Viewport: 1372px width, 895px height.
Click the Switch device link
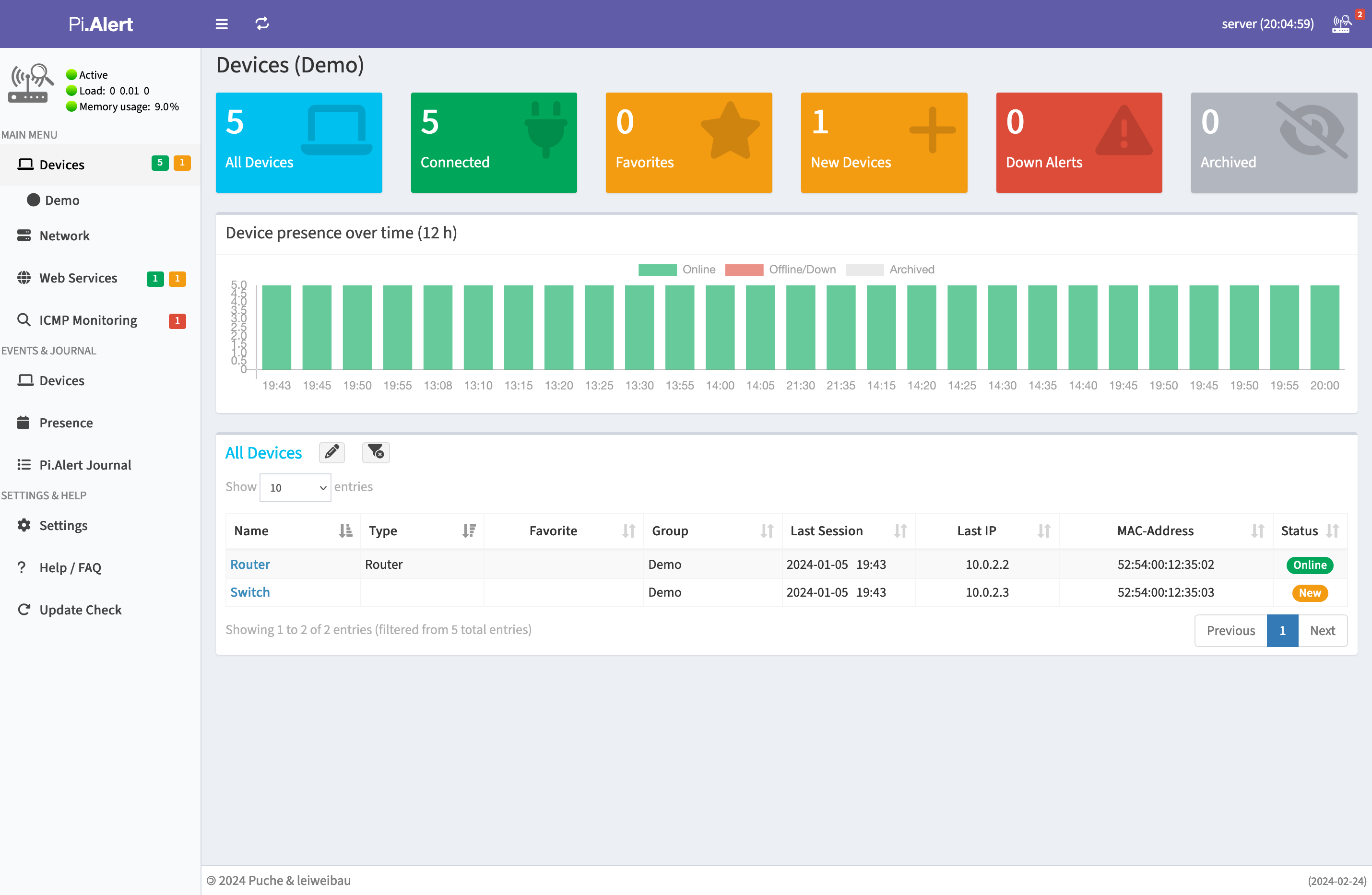[x=251, y=592]
